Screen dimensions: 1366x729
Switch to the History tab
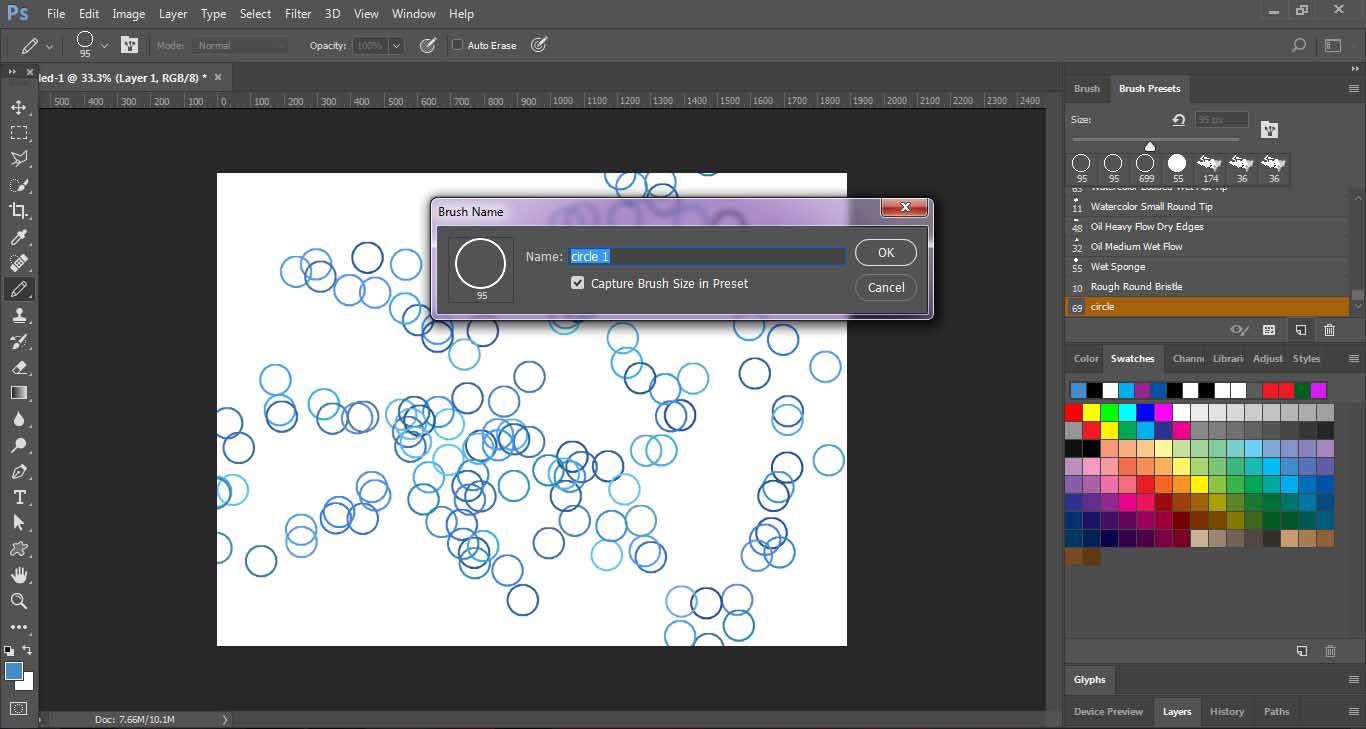1227,712
